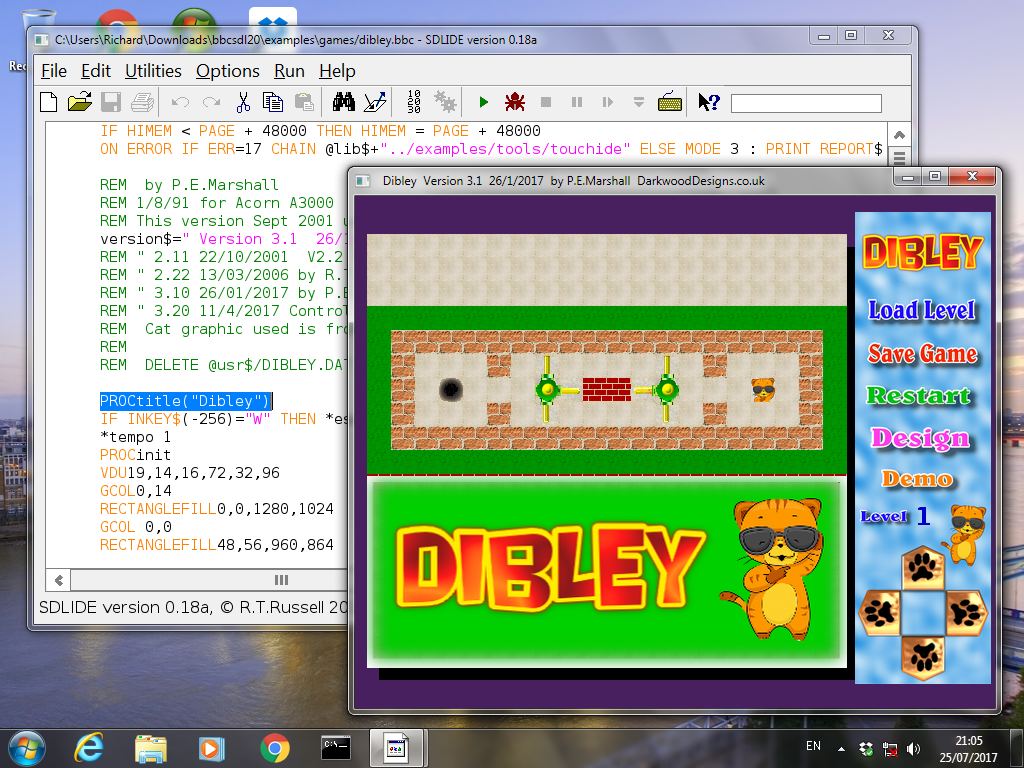This screenshot has width=1024, height=768.
Task: Click the Renumber (10 20 30) icon
Action: tap(414, 102)
